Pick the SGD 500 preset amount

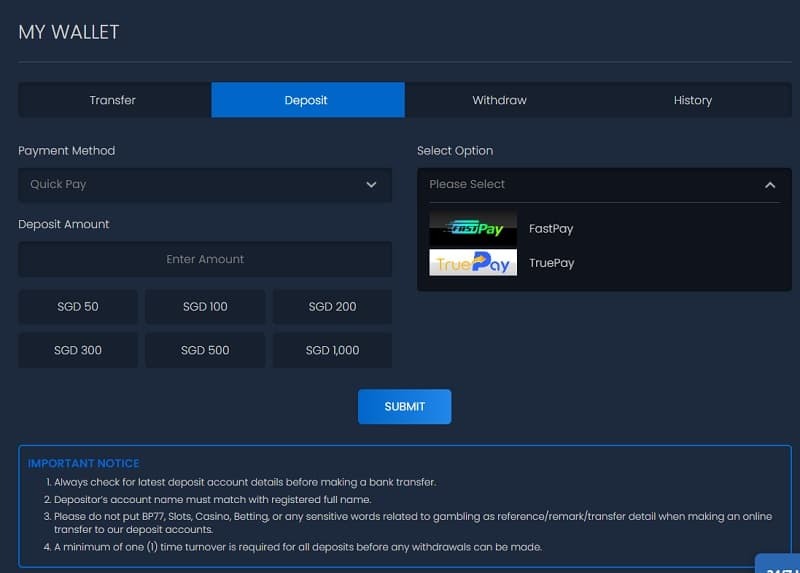click(x=205, y=351)
